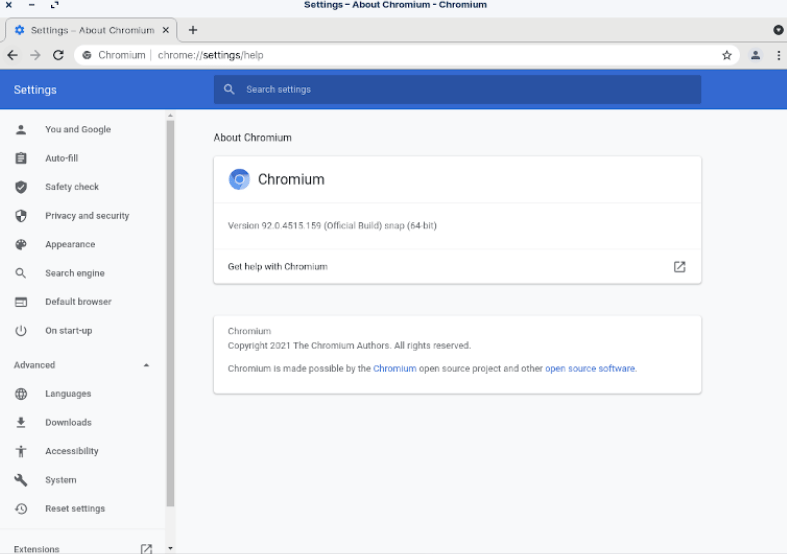Open Get help with Chromium
Viewport: 787px width, 554px height.
click(457, 266)
